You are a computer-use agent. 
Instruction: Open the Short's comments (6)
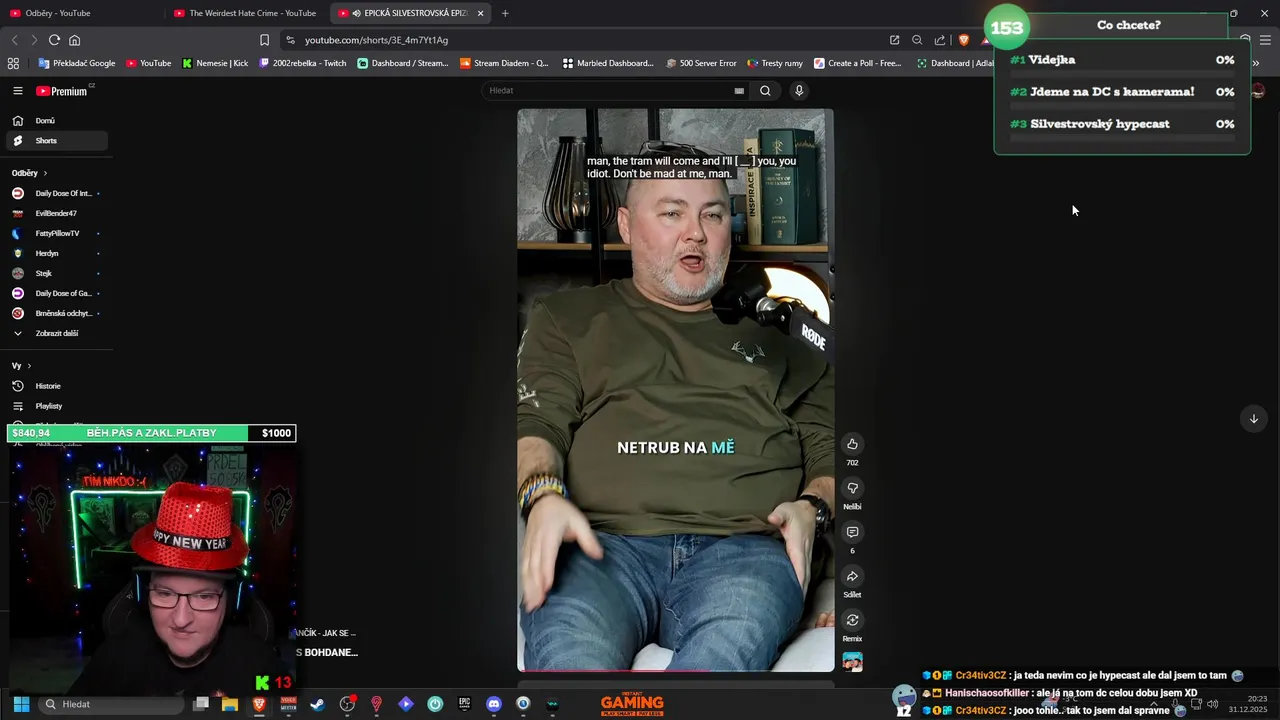pyautogui.click(x=852, y=532)
